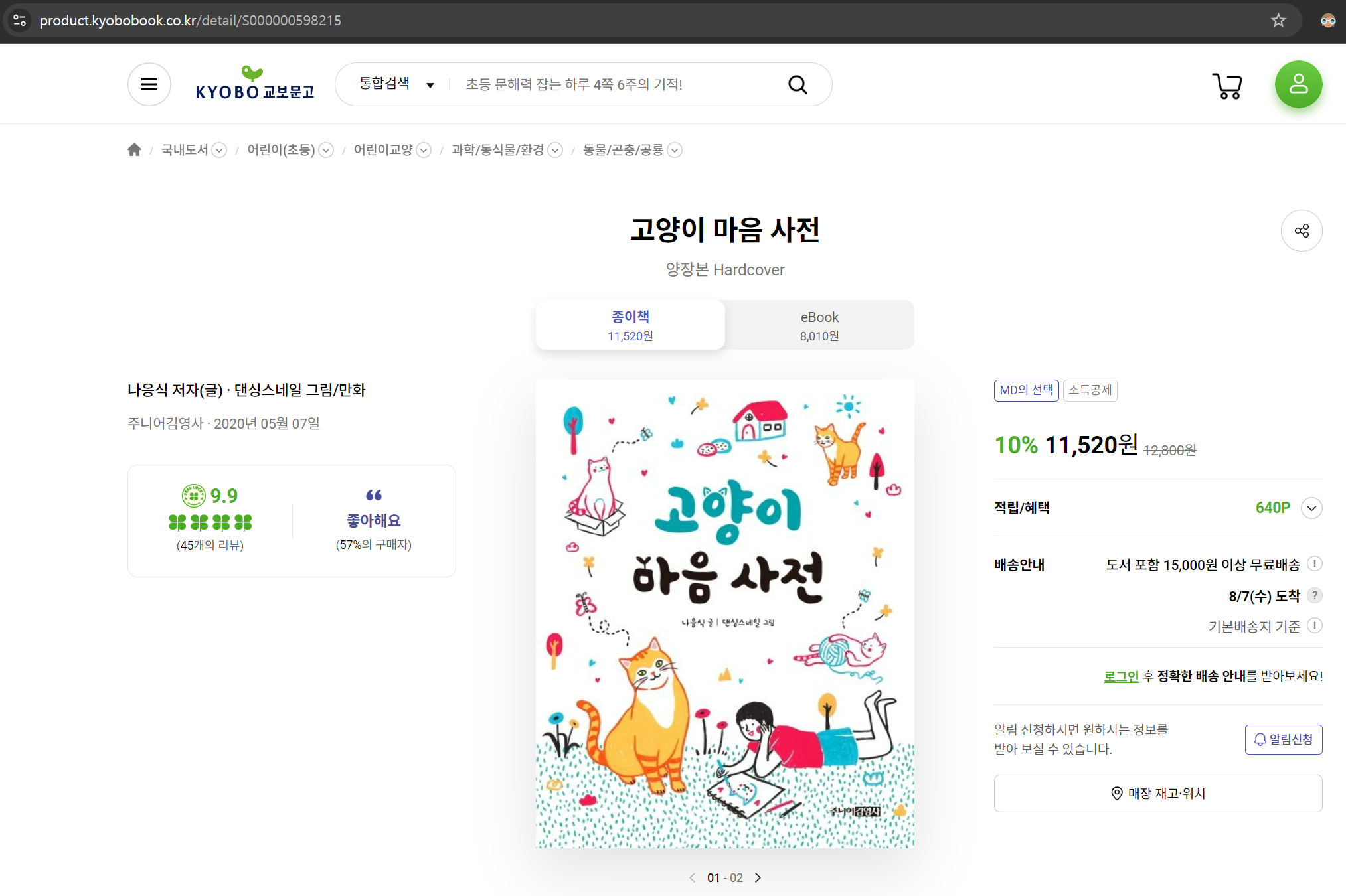Expand the 어린이(초등) breadcrumb dropdown

[x=326, y=150]
